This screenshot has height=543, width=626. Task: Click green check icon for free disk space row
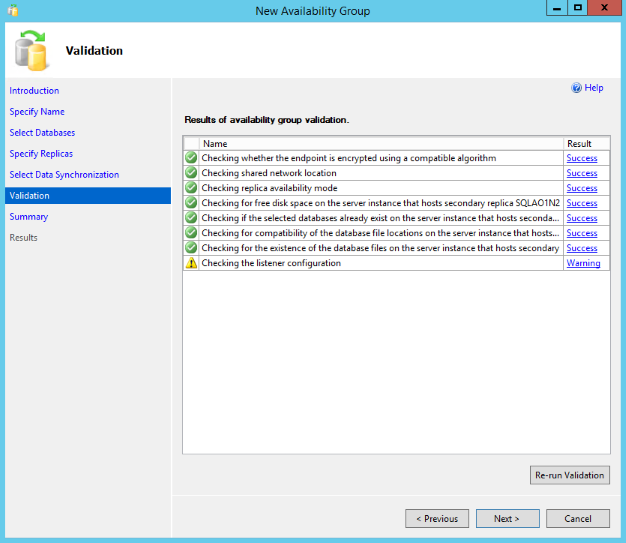tap(191, 202)
